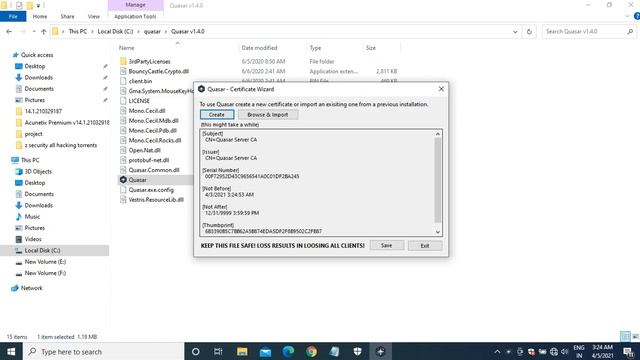Select the Mono.Cecil.Rocks.dll file
The image size is (640, 360).
point(155,140)
